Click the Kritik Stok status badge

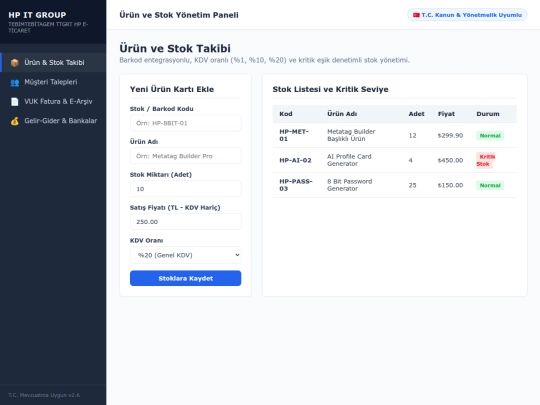(486, 160)
